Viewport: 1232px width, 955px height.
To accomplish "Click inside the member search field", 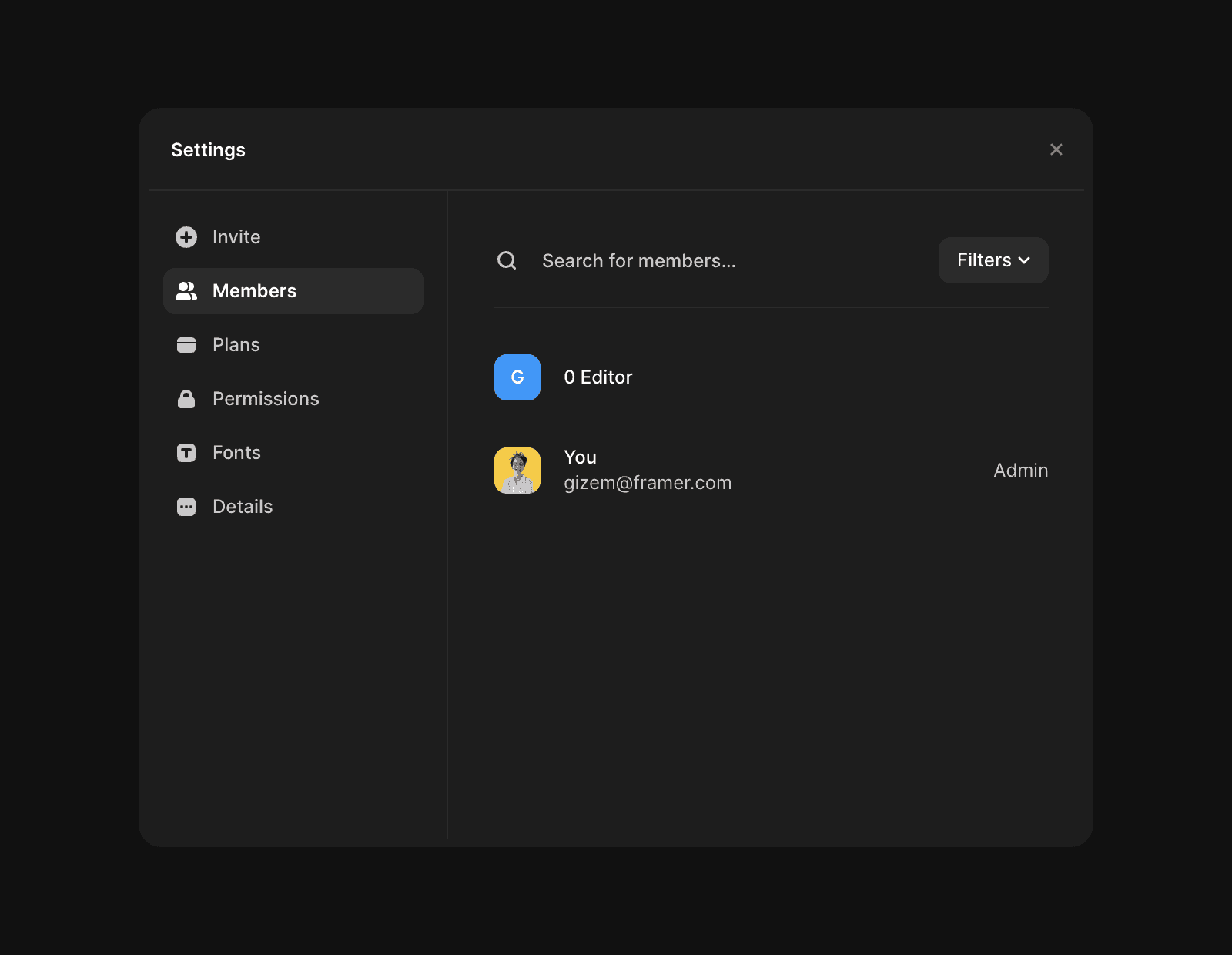I will [639, 260].
